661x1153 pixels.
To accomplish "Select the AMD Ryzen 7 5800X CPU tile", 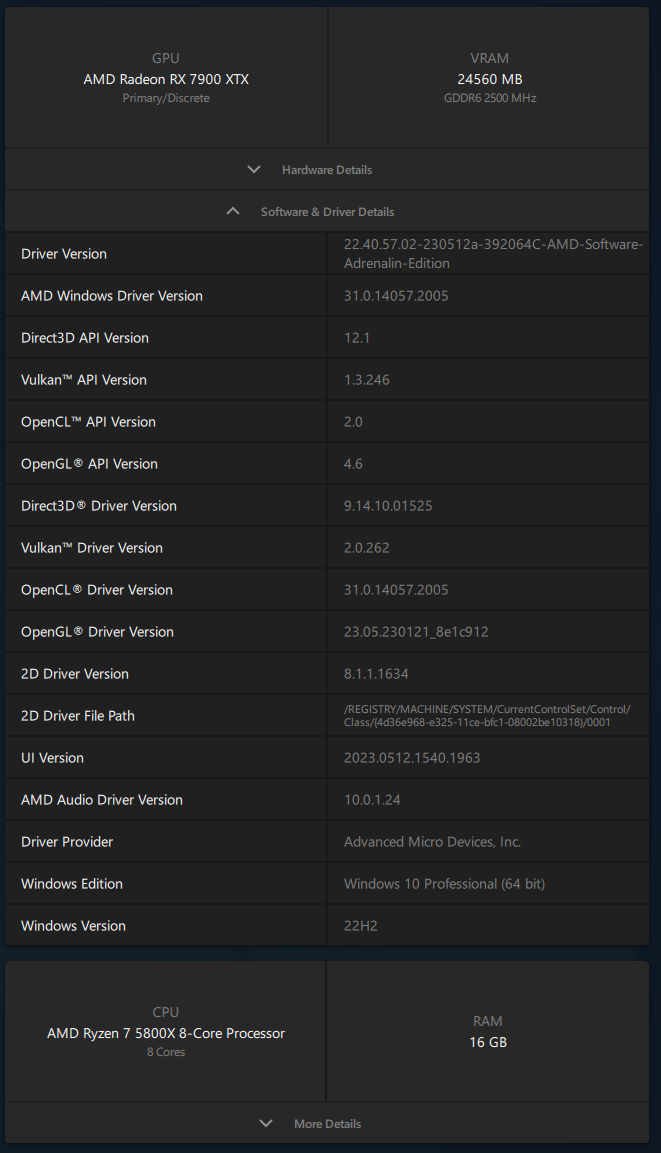I will (165, 1031).
